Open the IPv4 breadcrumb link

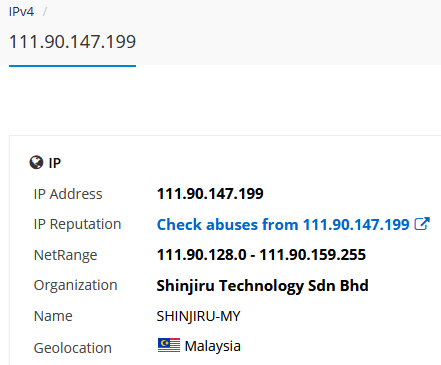[x=21, y=12]
